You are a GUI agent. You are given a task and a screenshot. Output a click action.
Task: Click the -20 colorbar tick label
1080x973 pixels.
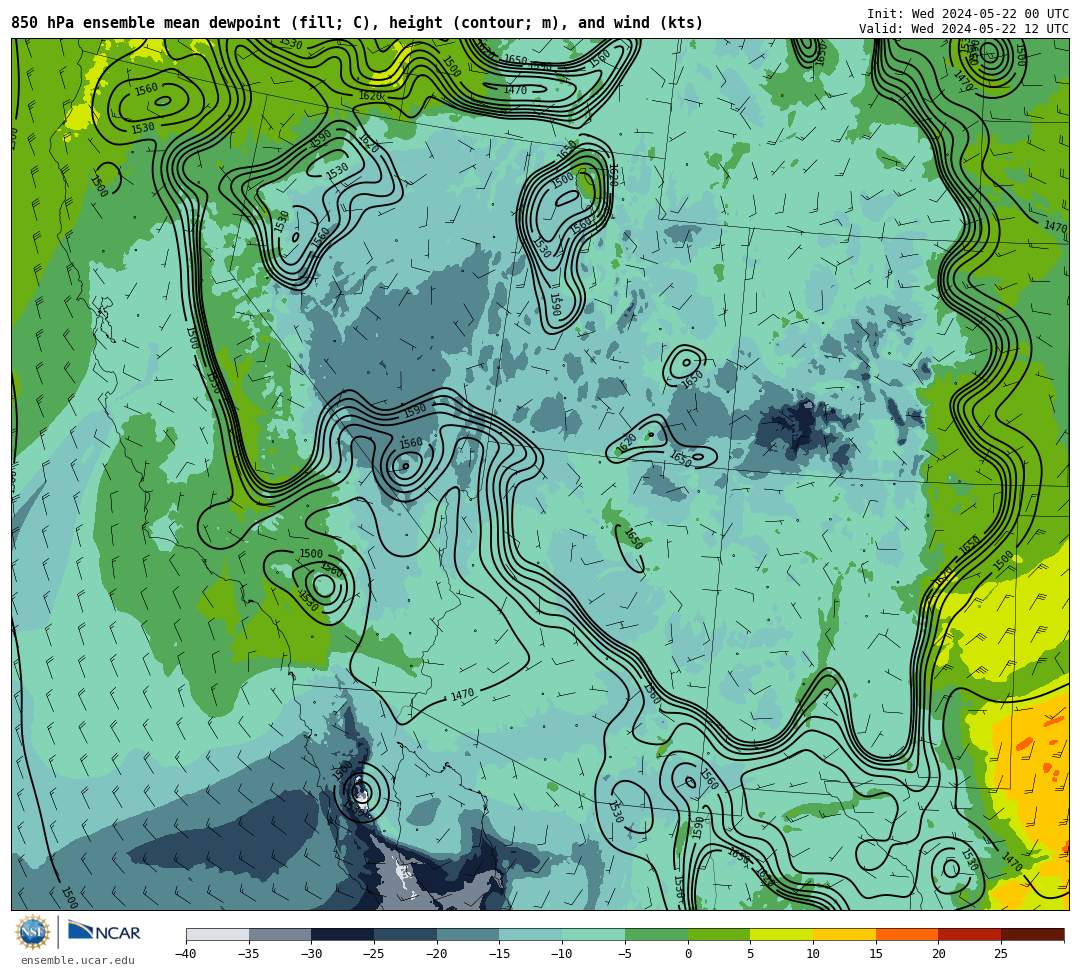pyautogui.click(x=437, y=954)
